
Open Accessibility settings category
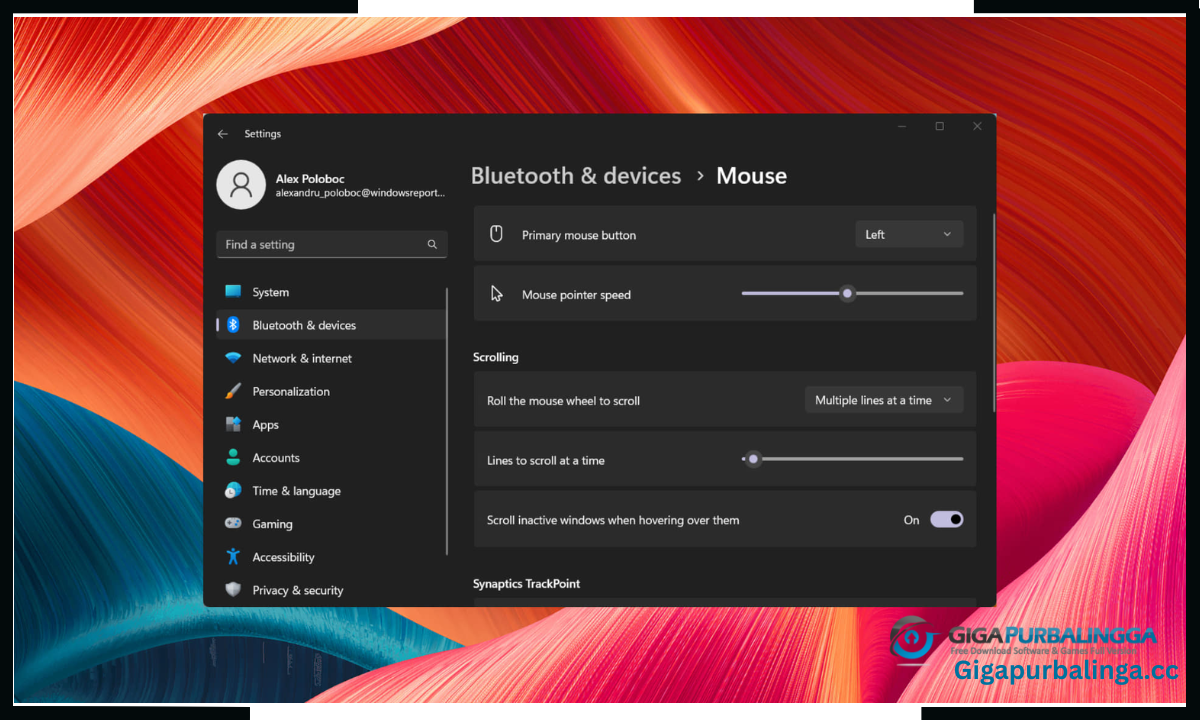331,556
